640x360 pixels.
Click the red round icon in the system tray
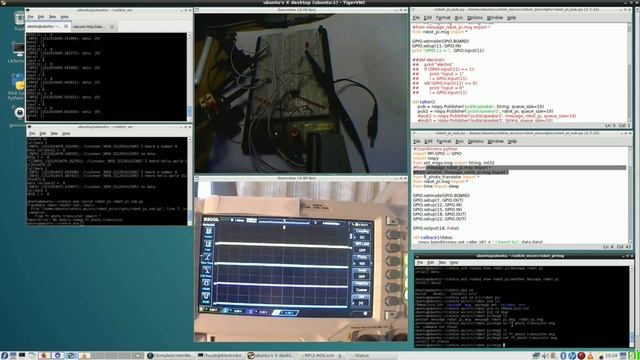tap(581, 356)
